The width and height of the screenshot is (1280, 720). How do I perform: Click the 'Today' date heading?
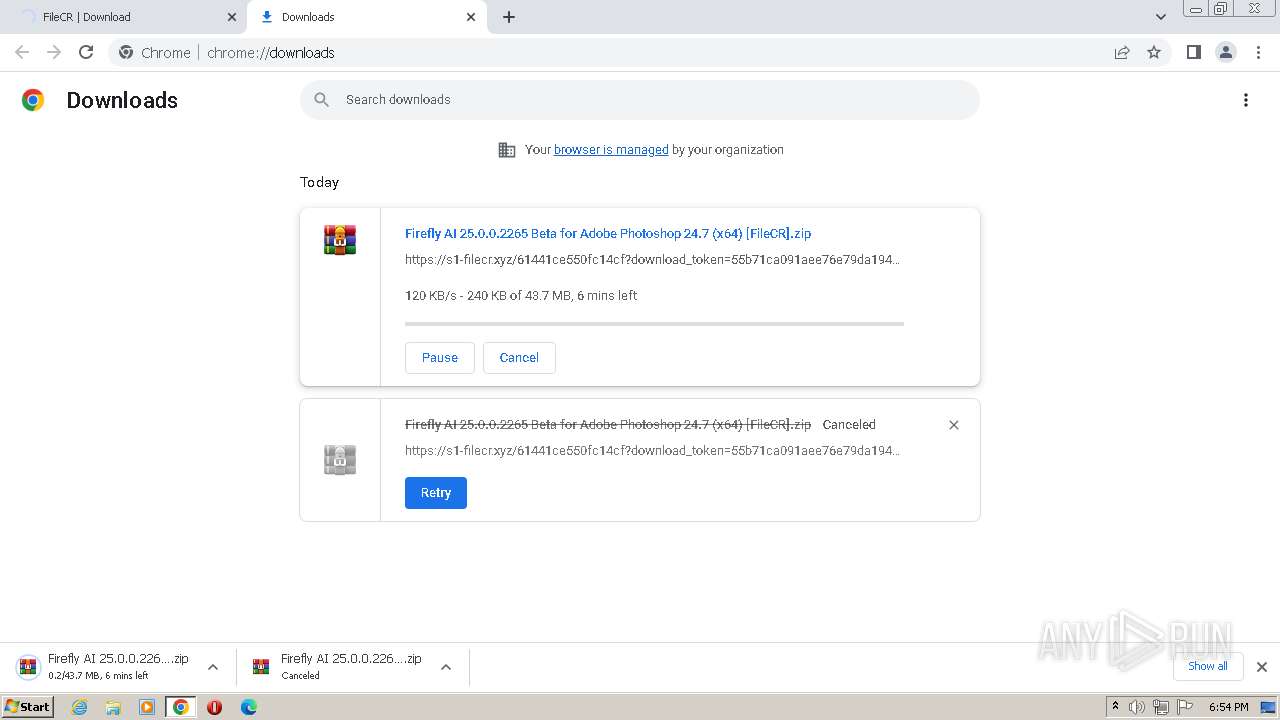[319, 182]
